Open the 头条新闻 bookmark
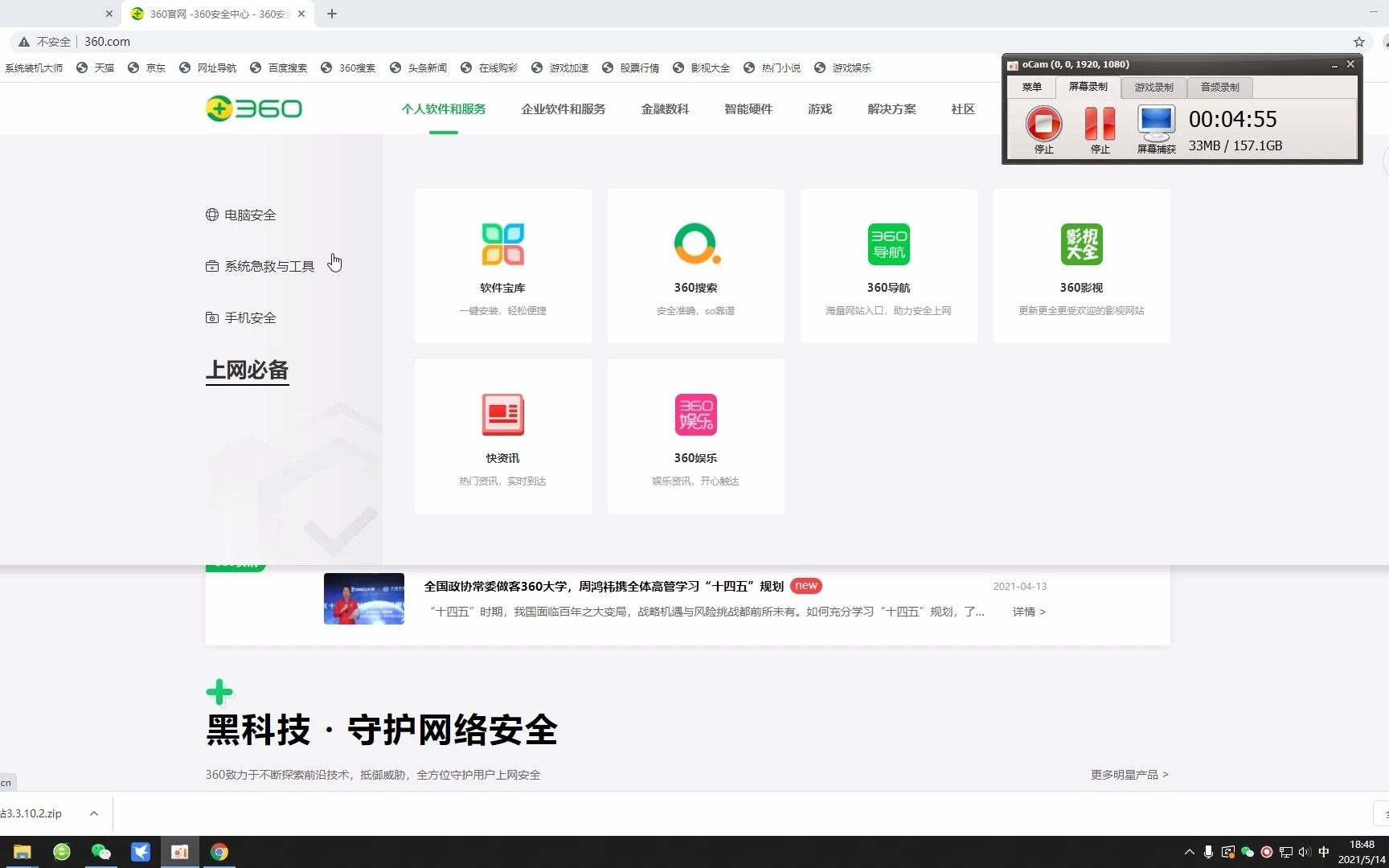 click(419, 68)
